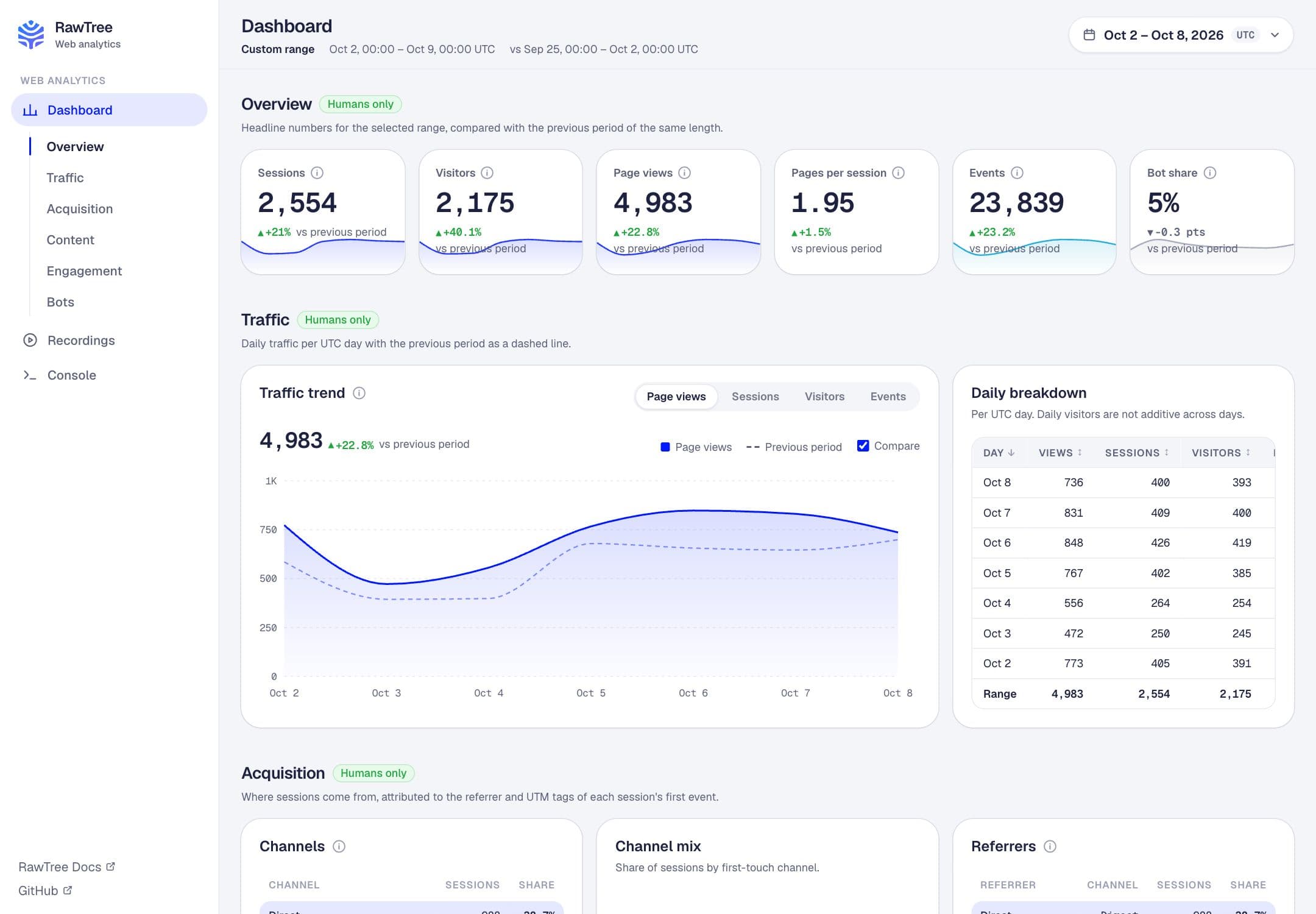Screen dimensions: 1316x914
Task: Sort table by SESSIONS column
Action: click(1137, 453)
